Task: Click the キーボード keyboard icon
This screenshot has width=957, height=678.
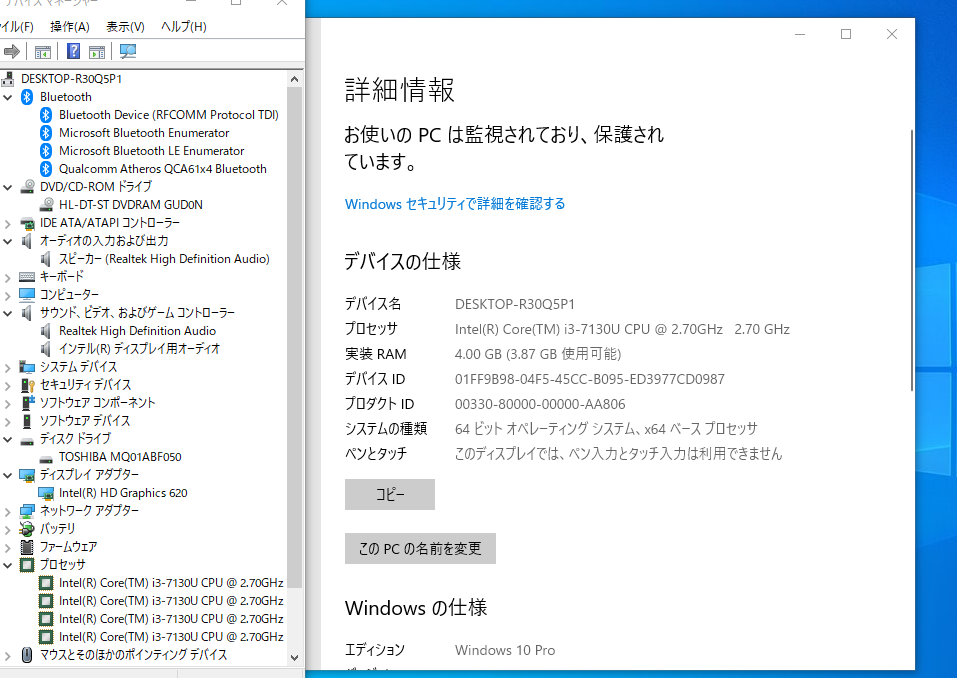Action: tap(27, 277)
